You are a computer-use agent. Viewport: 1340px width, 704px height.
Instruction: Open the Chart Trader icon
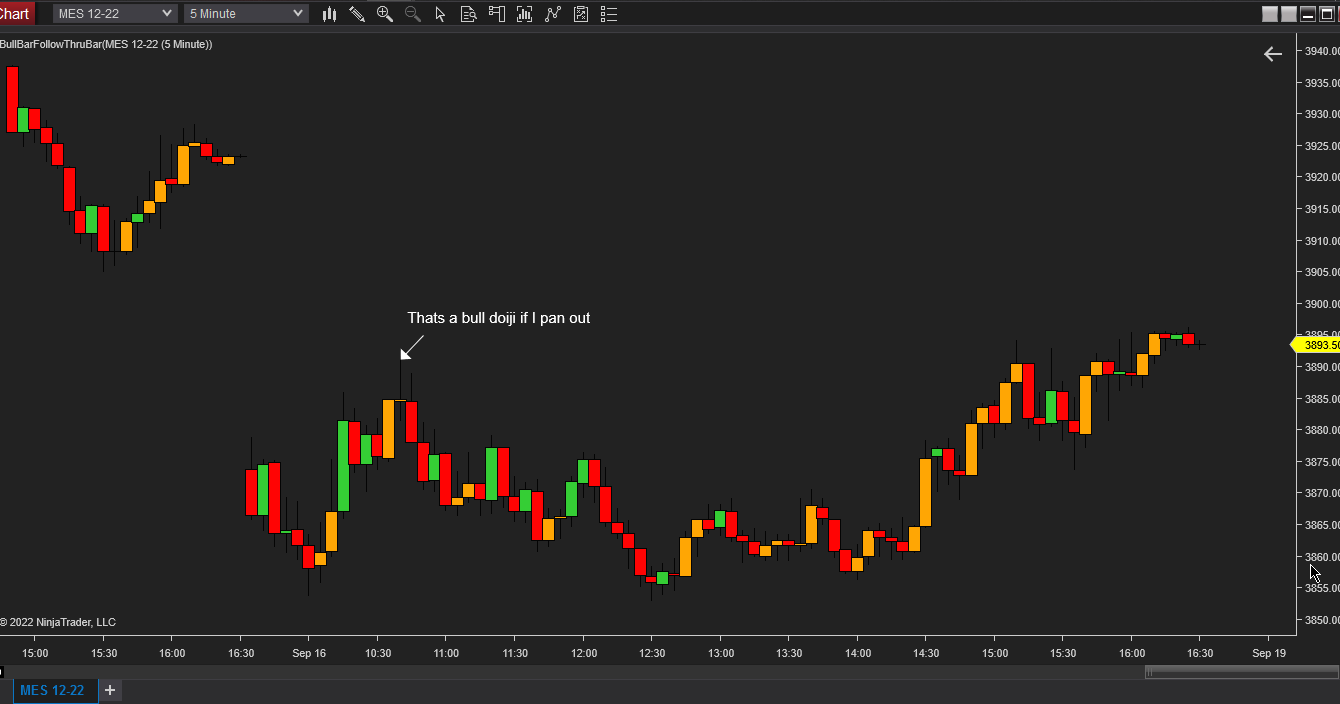coord(496,14)
